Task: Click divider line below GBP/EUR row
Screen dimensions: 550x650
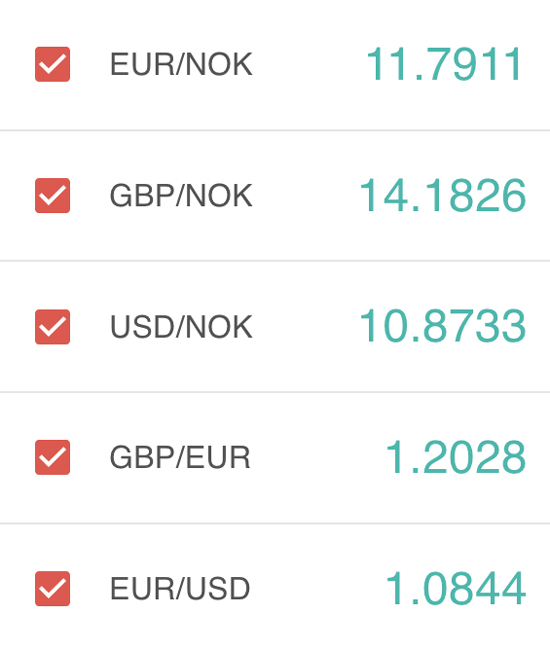Action: (275, 523)
